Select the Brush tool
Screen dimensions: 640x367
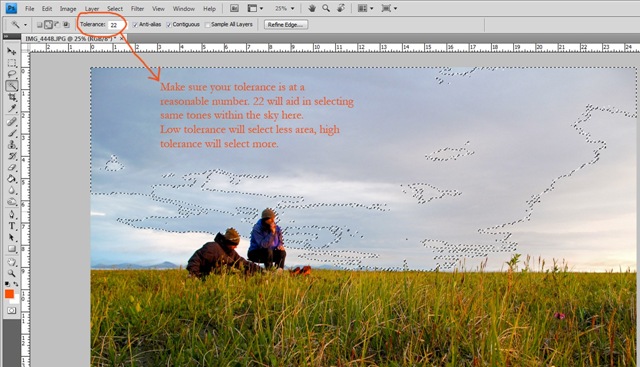click(x=11, y=133)
